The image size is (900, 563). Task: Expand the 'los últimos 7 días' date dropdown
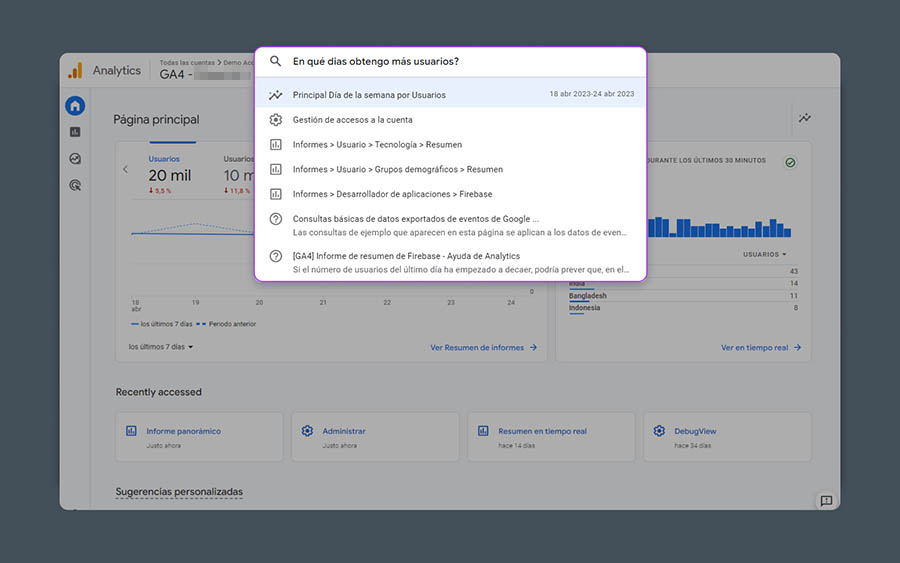[161, 347]
